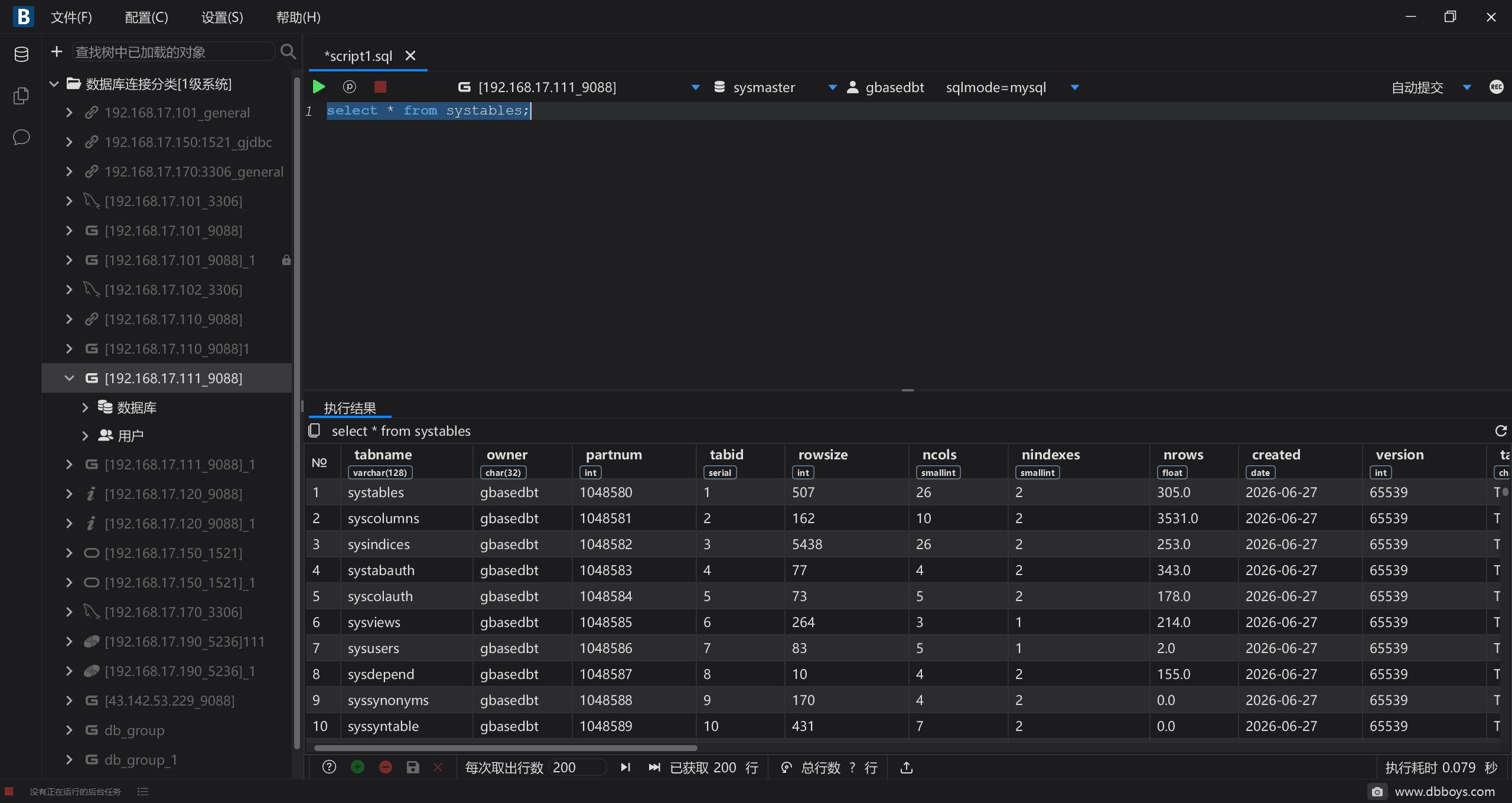The image size is (1512, 803).
Task: Open the 设置(S) menu
Action: pyautogui.click(x=222, y=17)
